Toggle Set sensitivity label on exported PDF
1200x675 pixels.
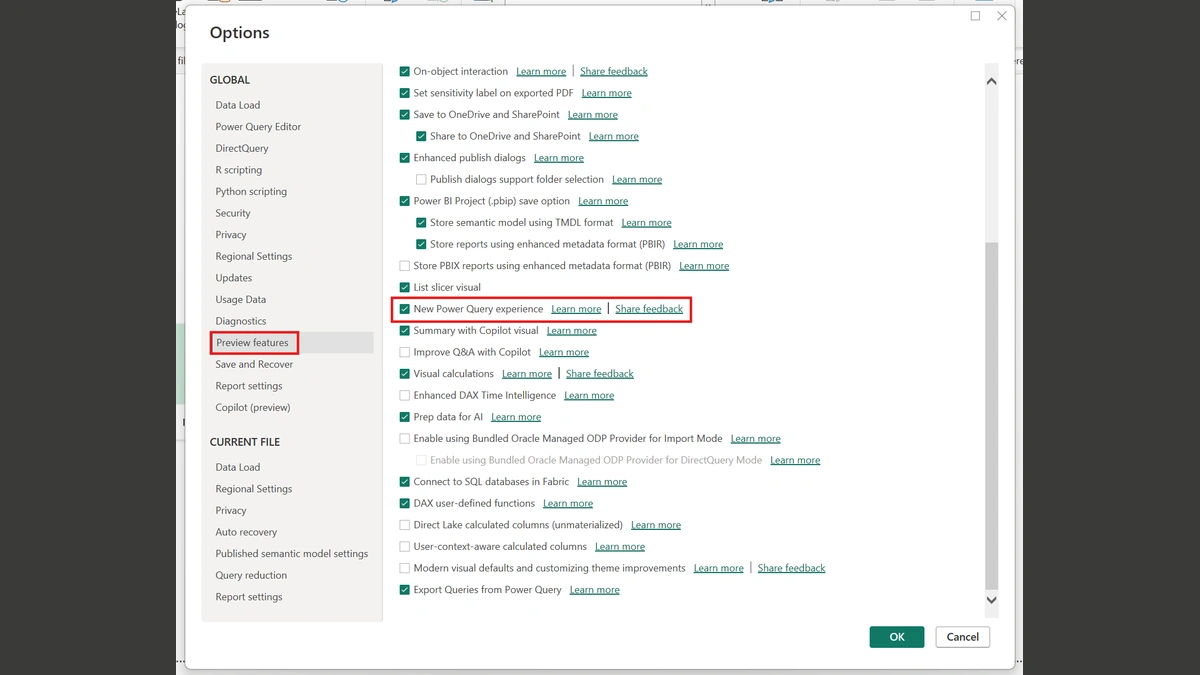click(x=405, y=93)
